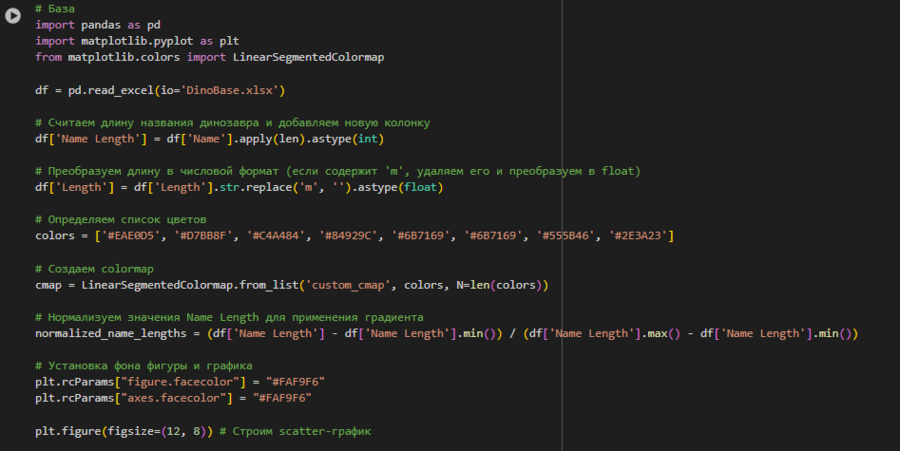Screen dimensions: 900x451
Task: Click 'N=len(colors)' argument
Action: (x=499, y=285)
